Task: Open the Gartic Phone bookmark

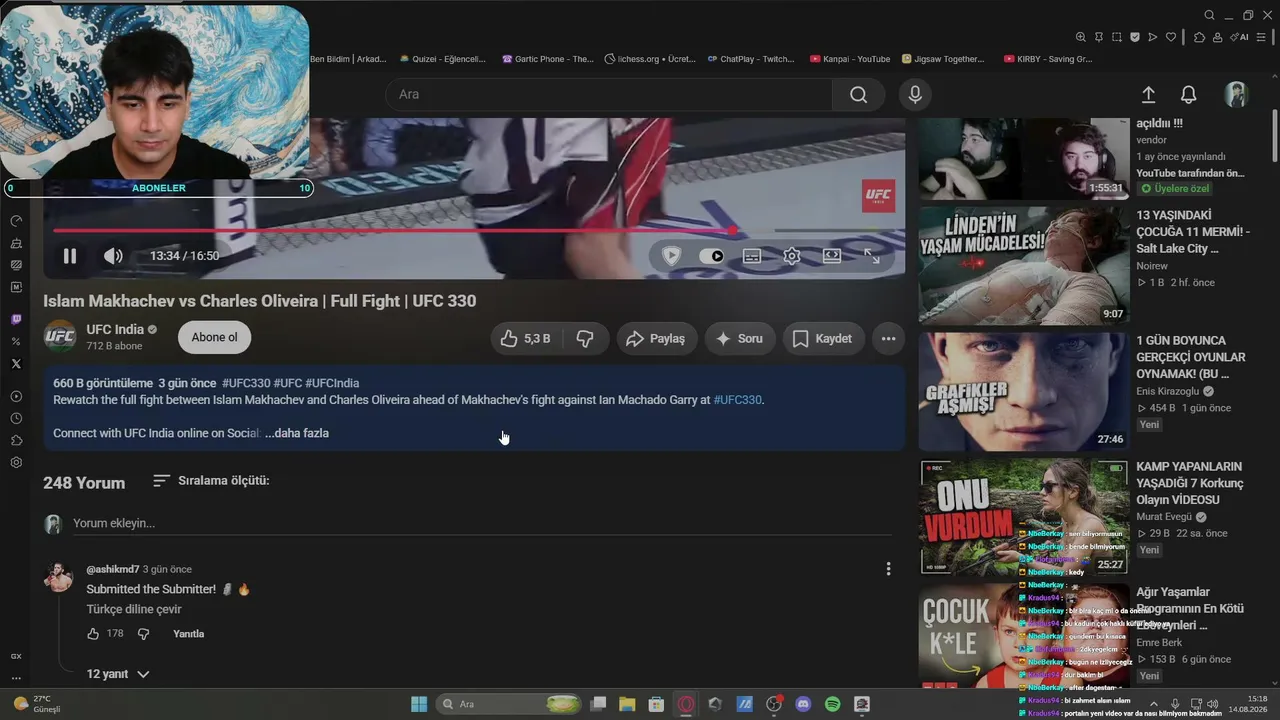Action: [548, 59]
